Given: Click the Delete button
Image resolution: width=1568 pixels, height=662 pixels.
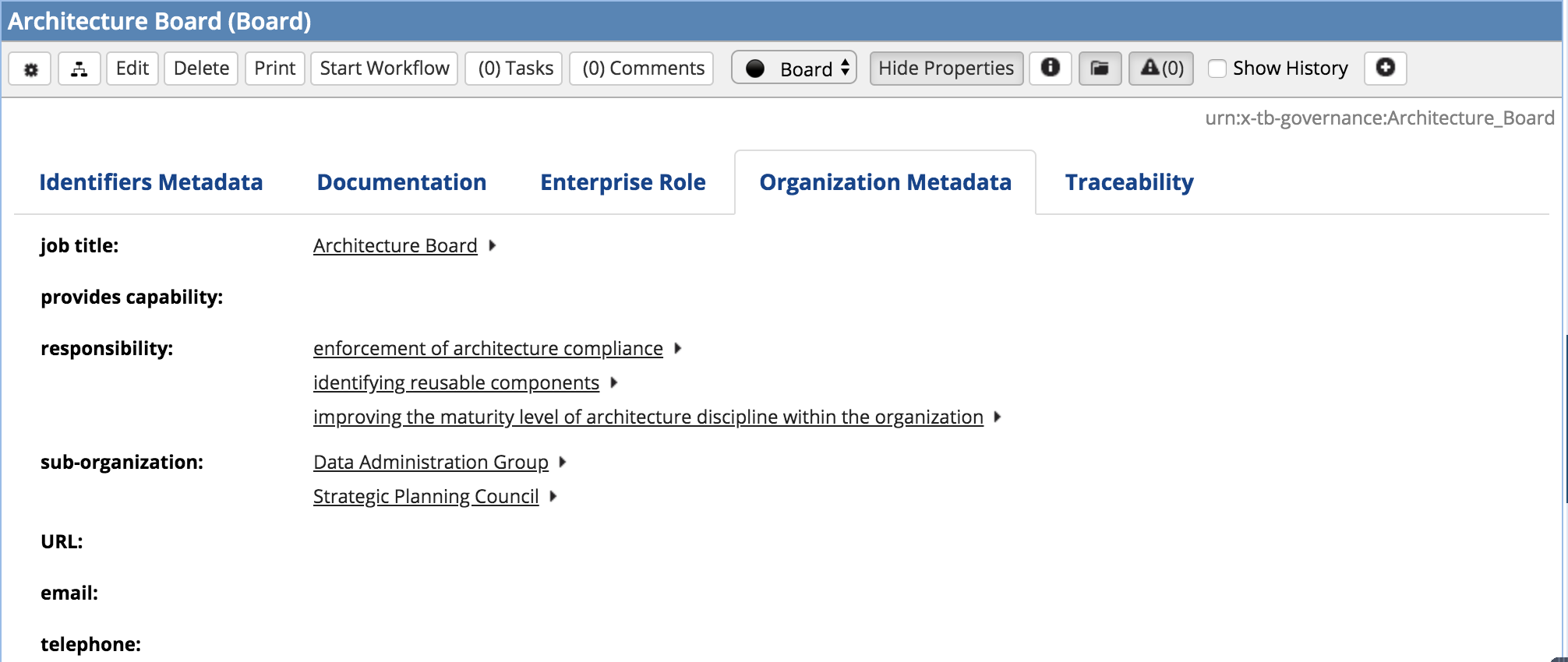Looking at the screenshot, I should [201, 69].
